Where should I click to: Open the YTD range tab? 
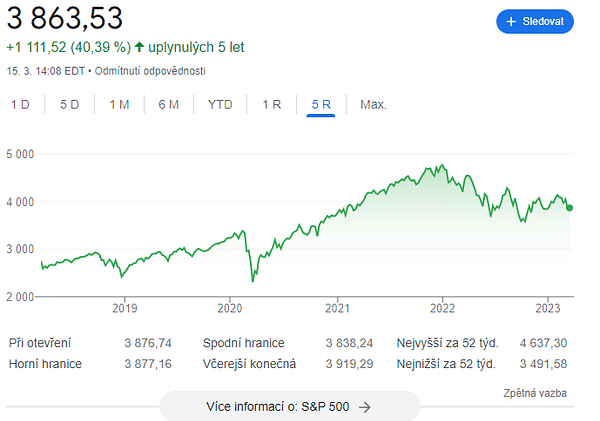pyautogui.click(x=220, y=104)
